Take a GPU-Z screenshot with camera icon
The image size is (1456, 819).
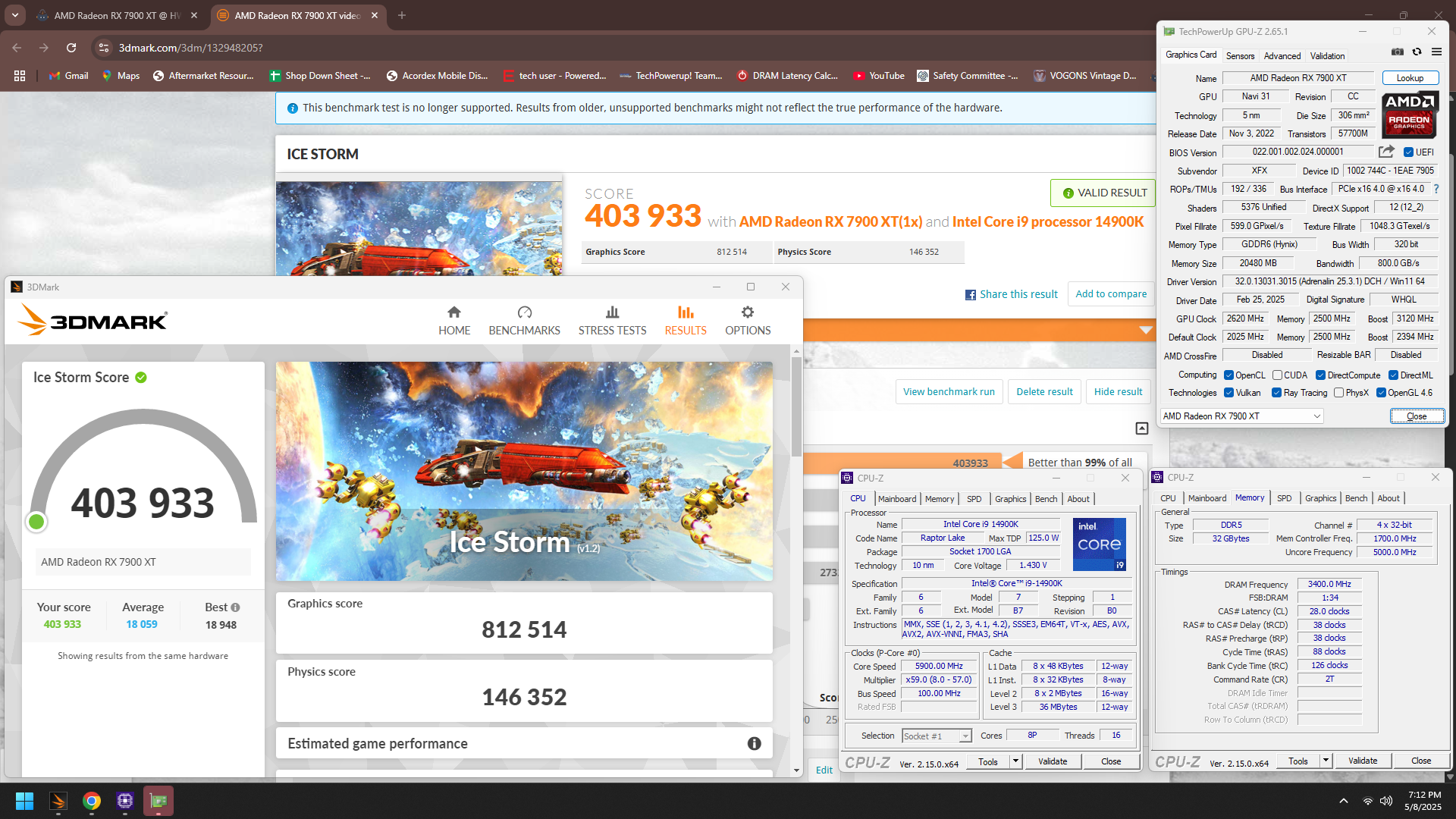tap(1398, 52)
